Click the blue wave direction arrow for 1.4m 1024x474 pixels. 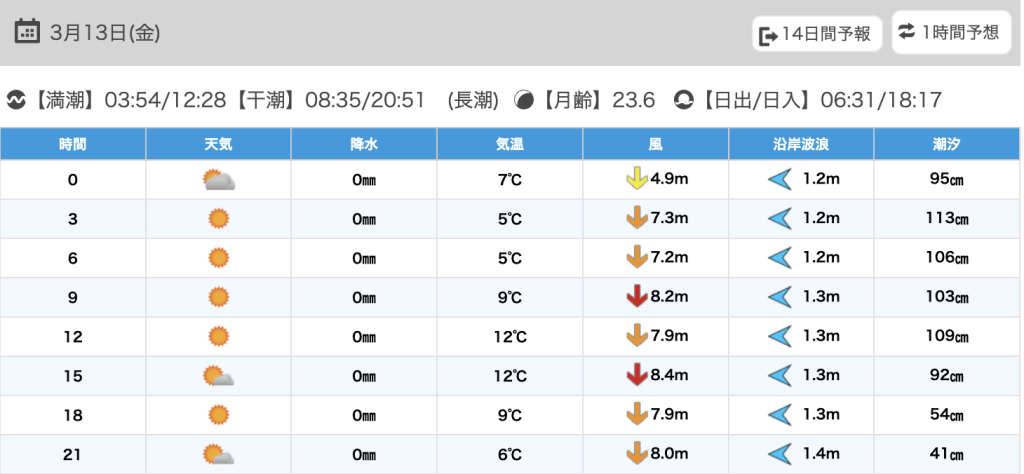[779, 454]
